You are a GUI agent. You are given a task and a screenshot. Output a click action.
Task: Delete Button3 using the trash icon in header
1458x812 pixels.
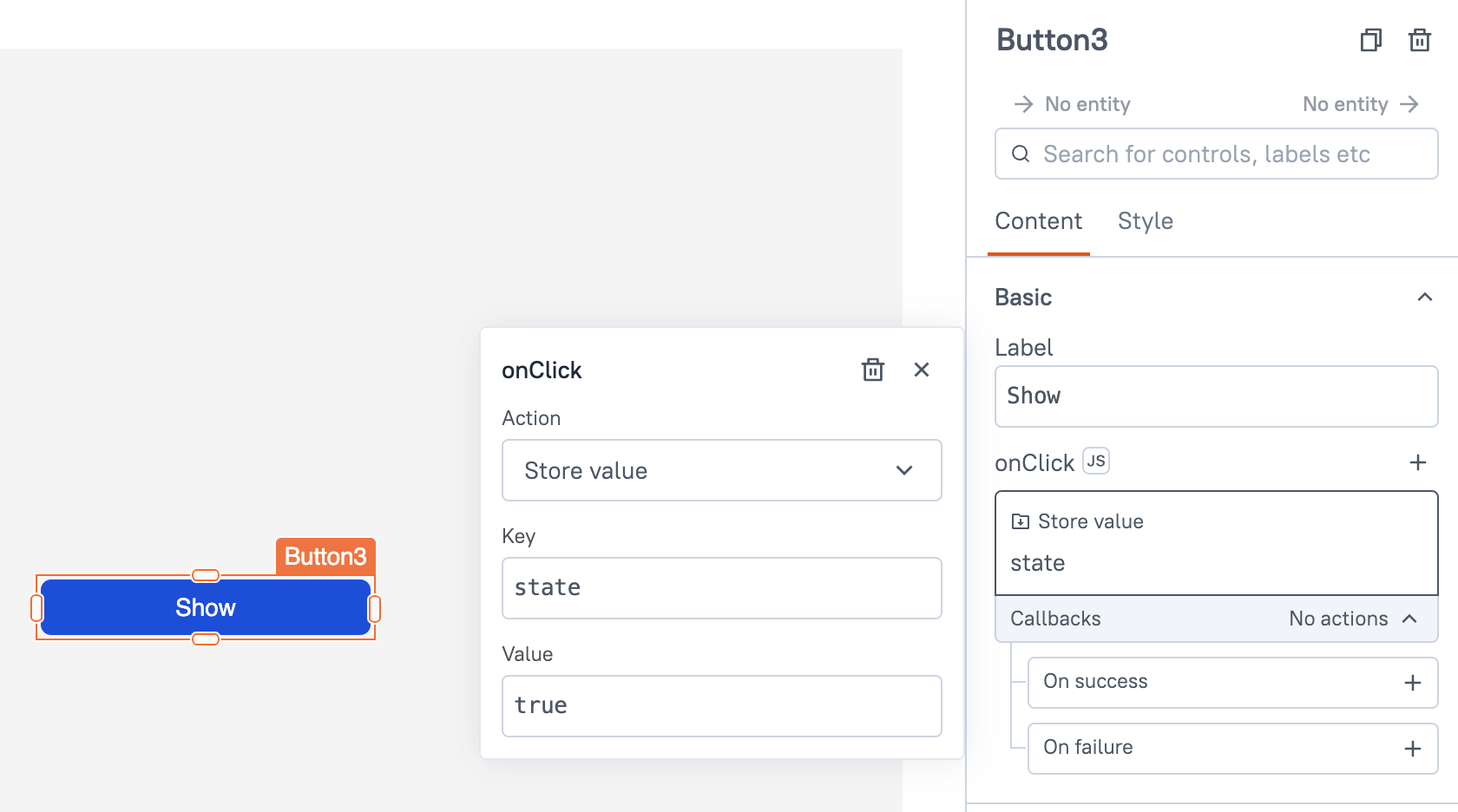coord(1419,40)
